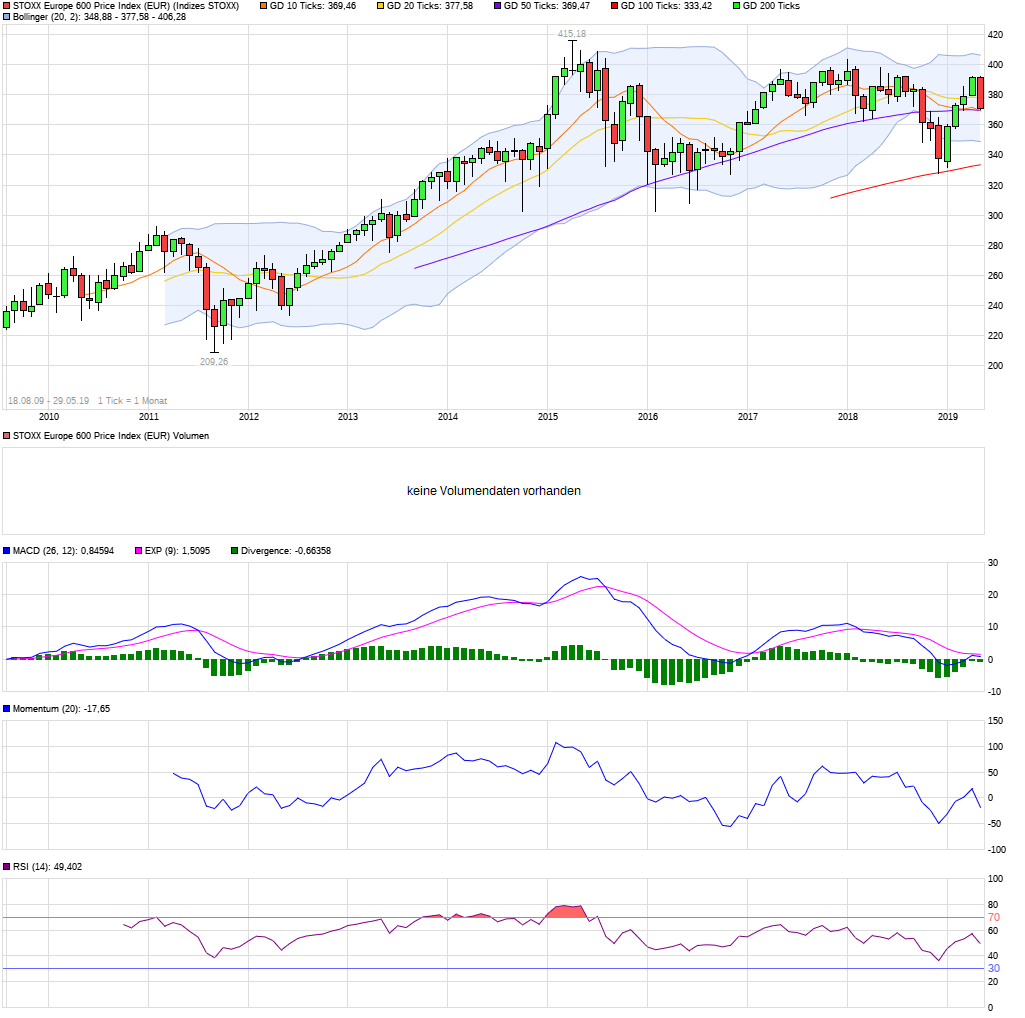Click the 209,26 low marker on the chart
Screen dimensions: 1025x1018
(213, 361)
